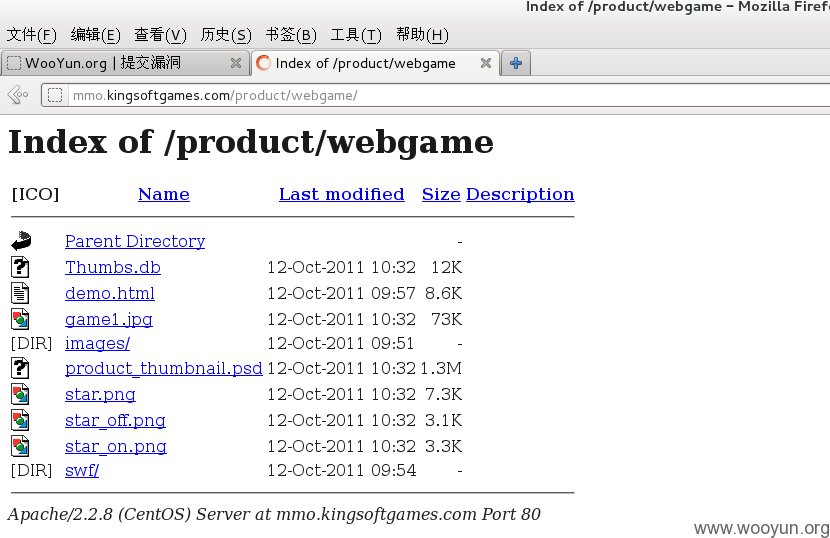The image size is (830, 538).
Task: Close the Index of /product/webgame tab
Action: point(485,64)
